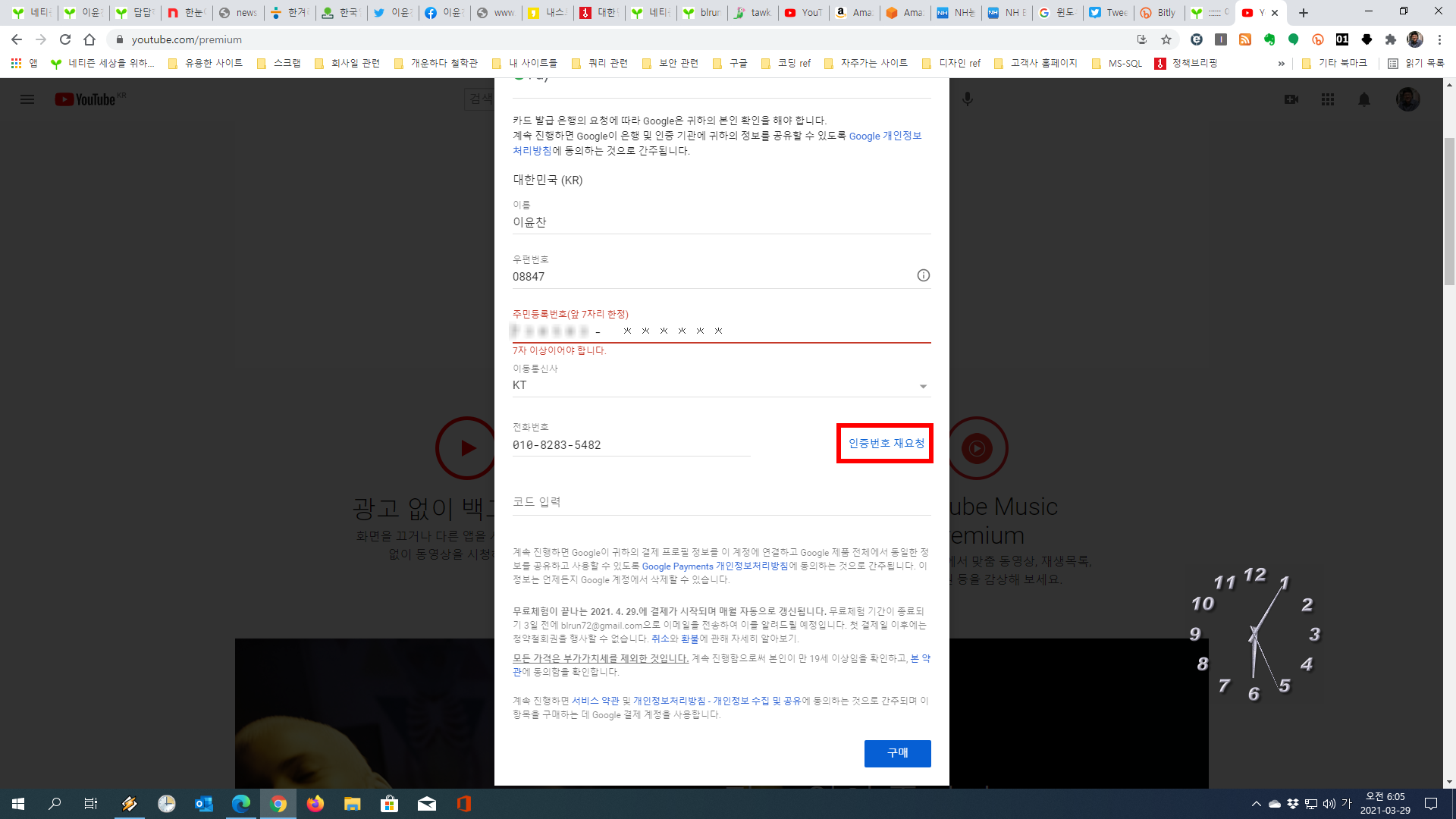
Task: Open File Explorer from the taskbar
Action: click(352, 804)
